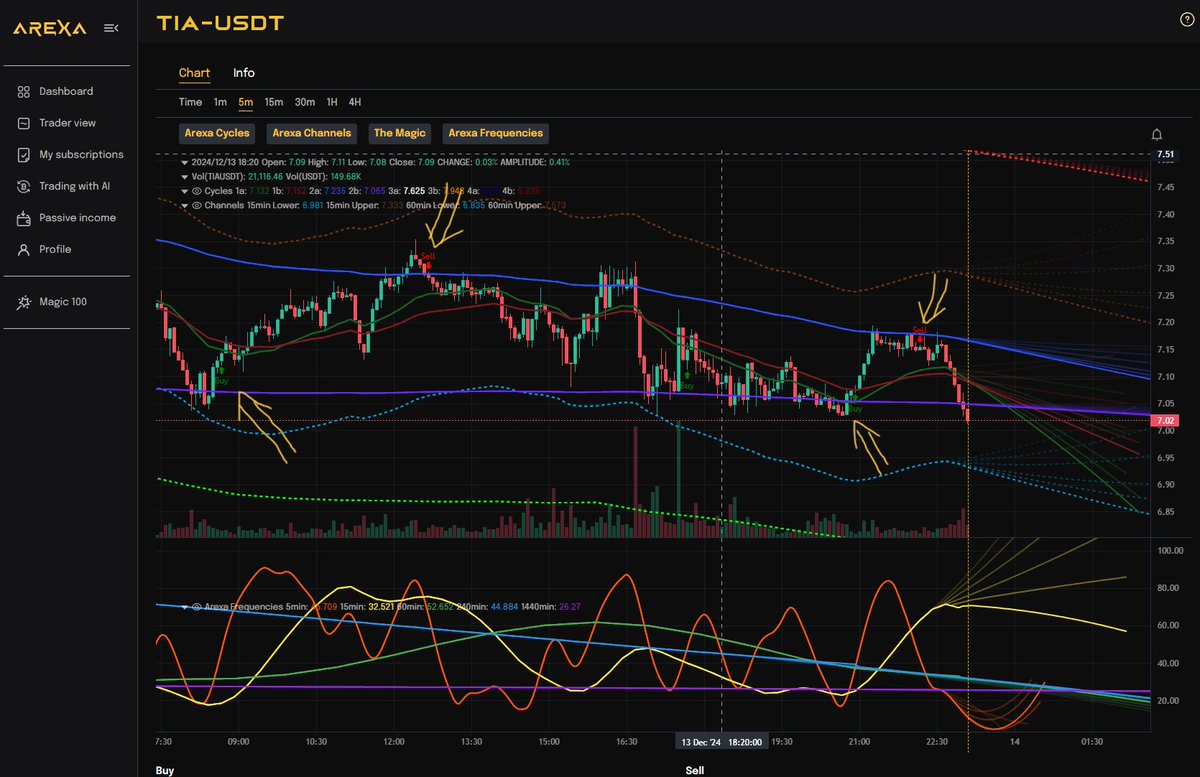Screen dimensions: 1200x777
Task: Collapse the Arexa Frequencies legend arrow
Action: click(x=184, y=607)
